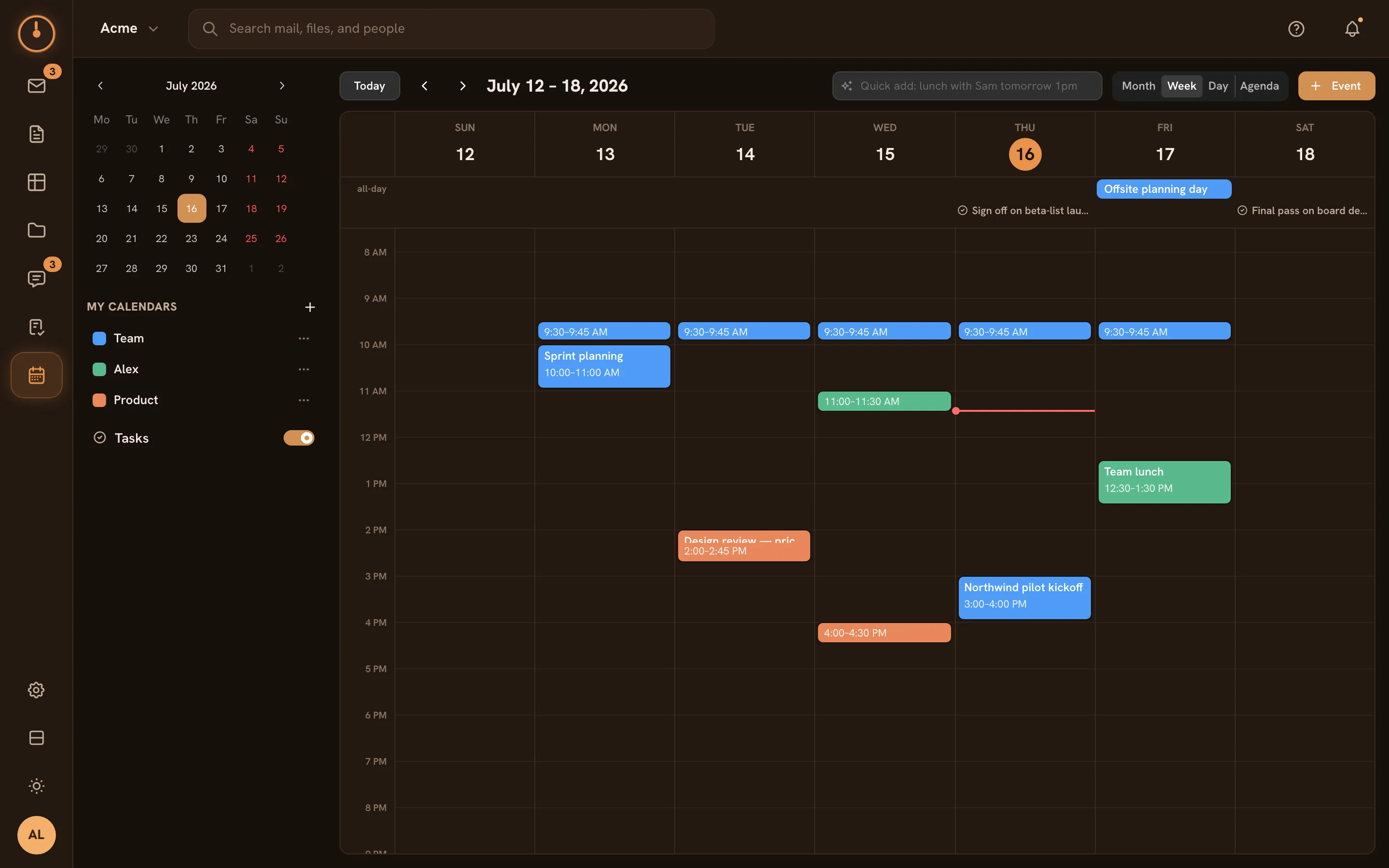Open Monday 9:30-9:45 AM event

click(x=604, y=331)
